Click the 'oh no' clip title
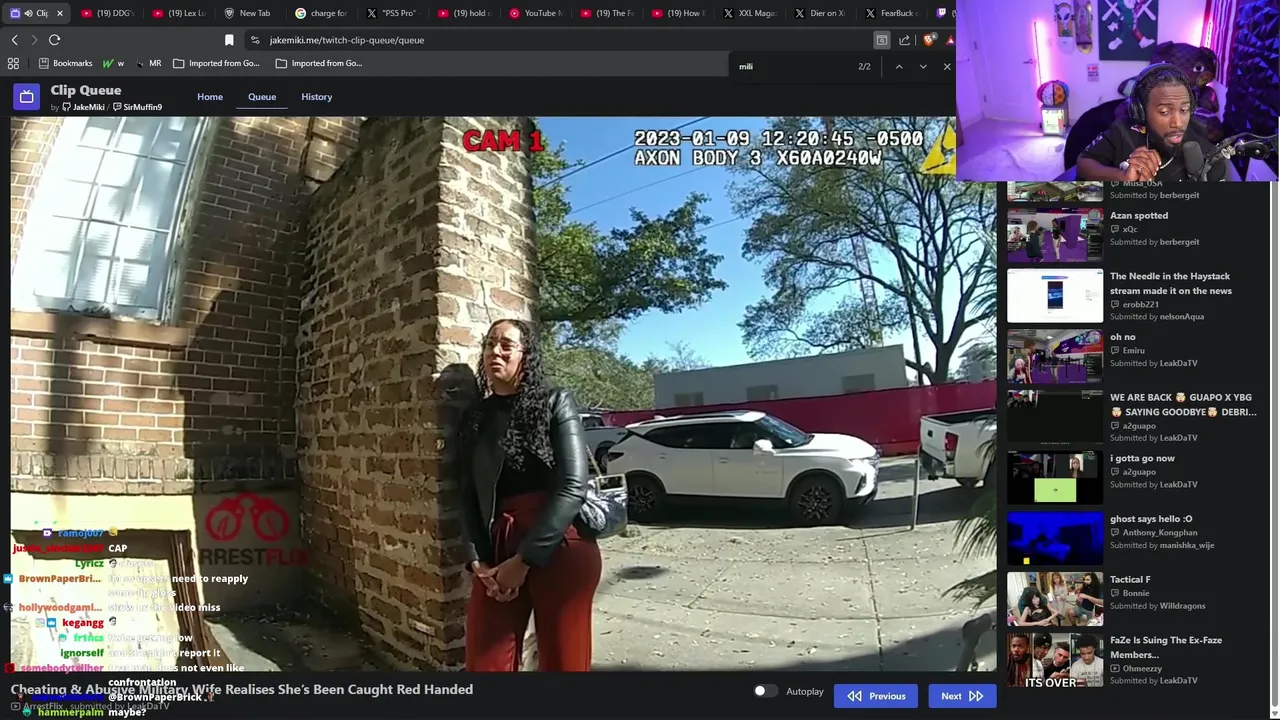Viewport: 1280px width, 720px height. [1123, 337]
